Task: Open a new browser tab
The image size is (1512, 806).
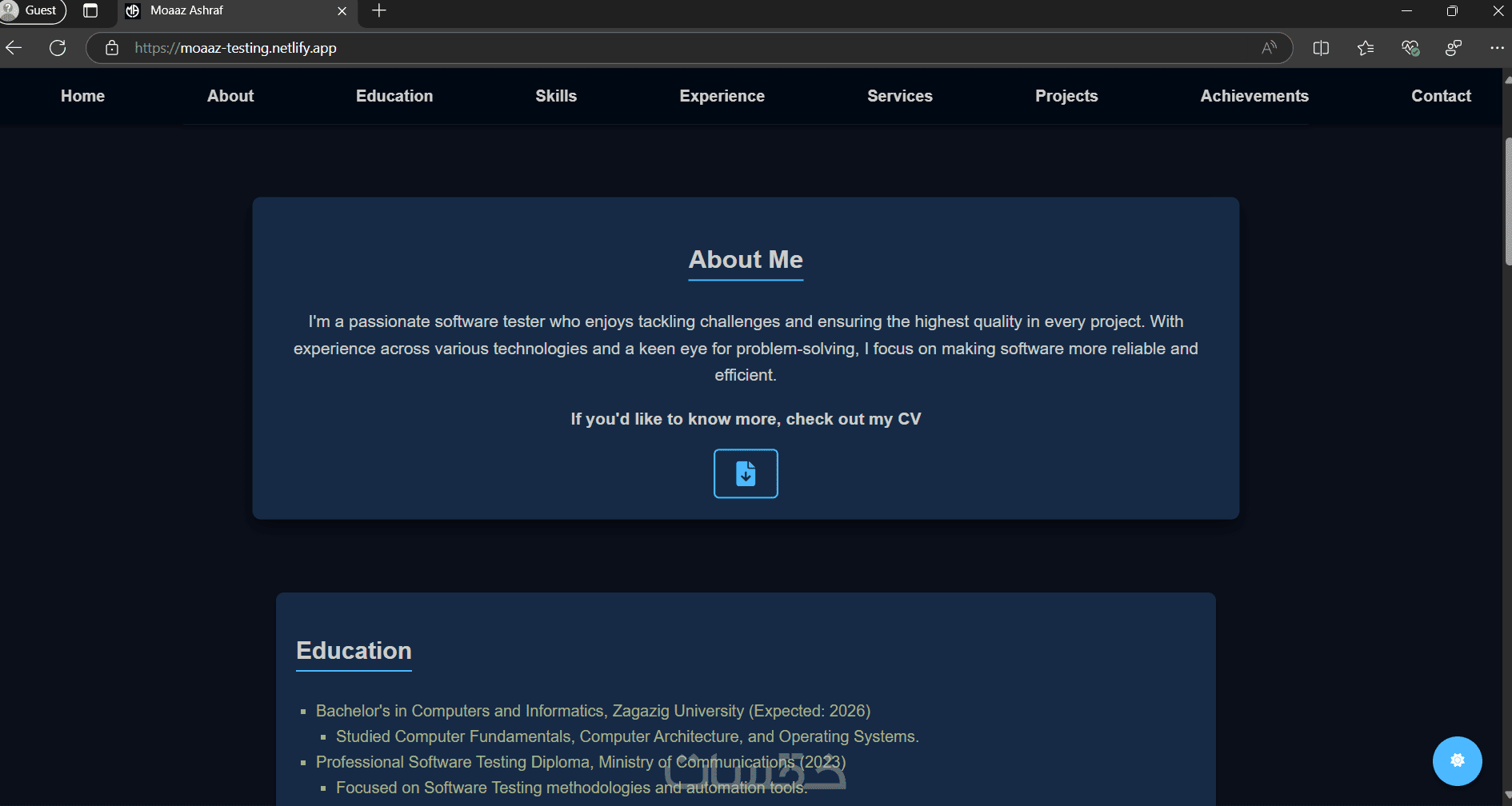Action: pyautogui.click(x=379, y=10)
